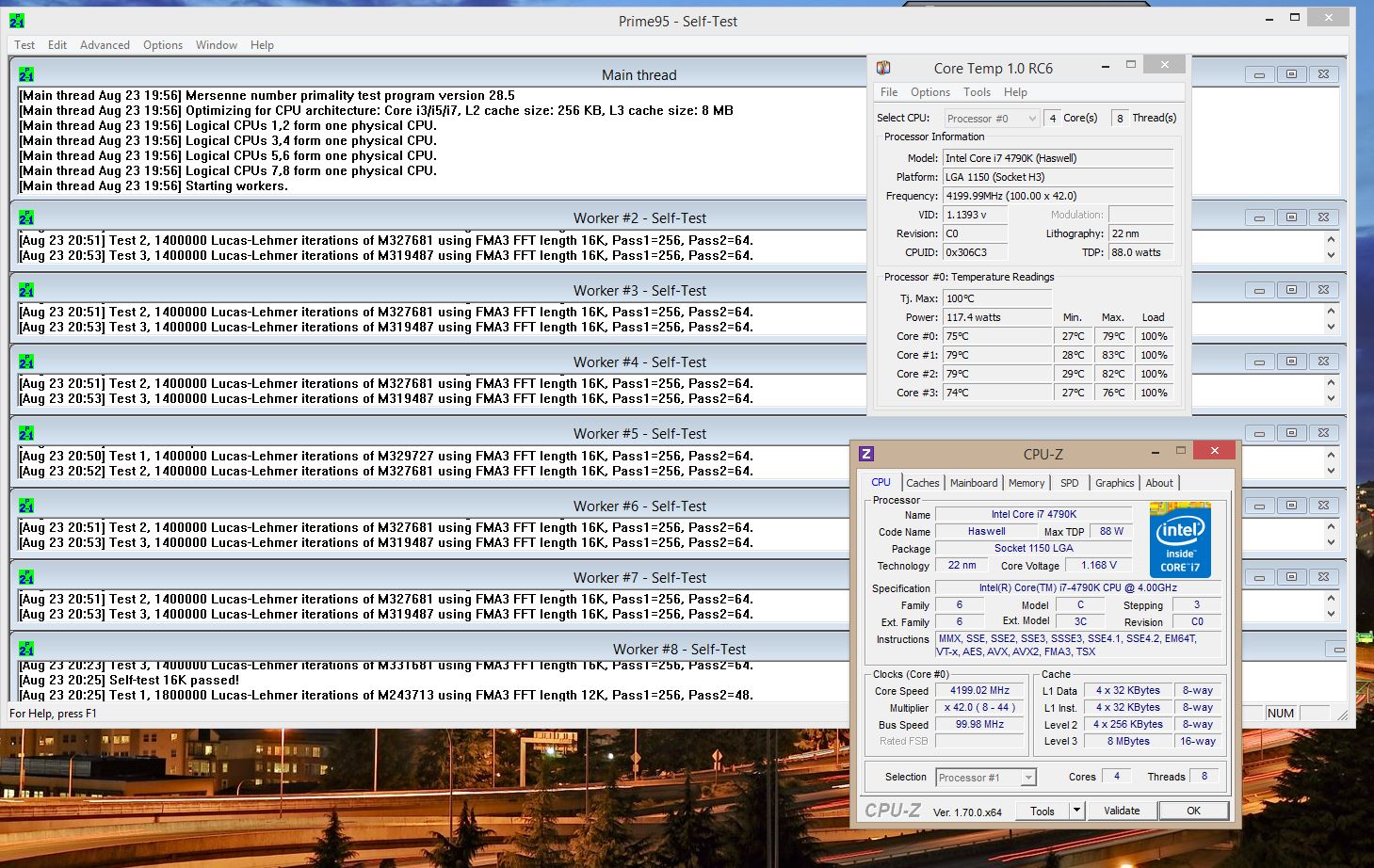
Task: Click the Specification field in CPU-Z
Action: pos(1078,587)
